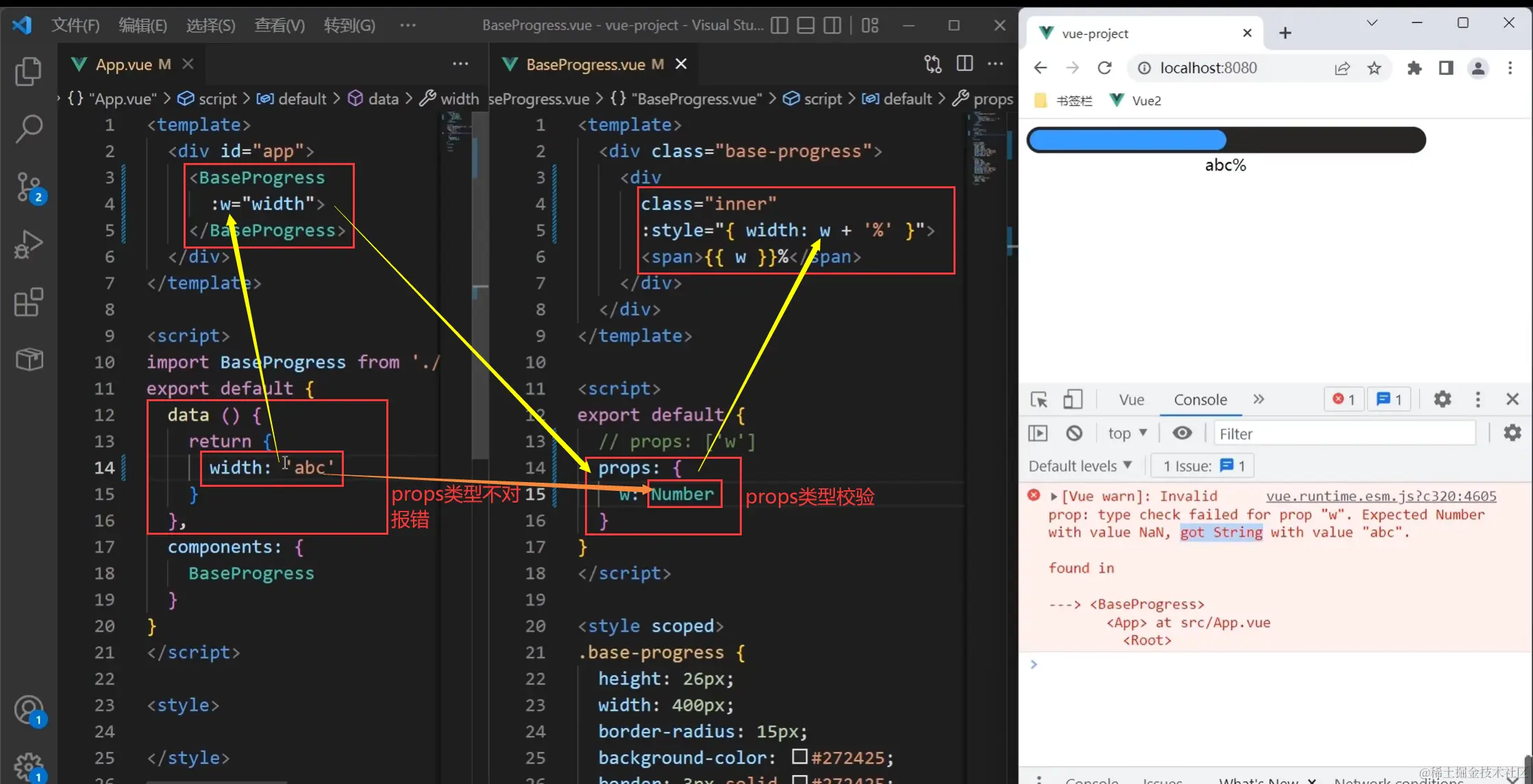Open the vue.runtime.esm.js source link

tap(1381, 496)
